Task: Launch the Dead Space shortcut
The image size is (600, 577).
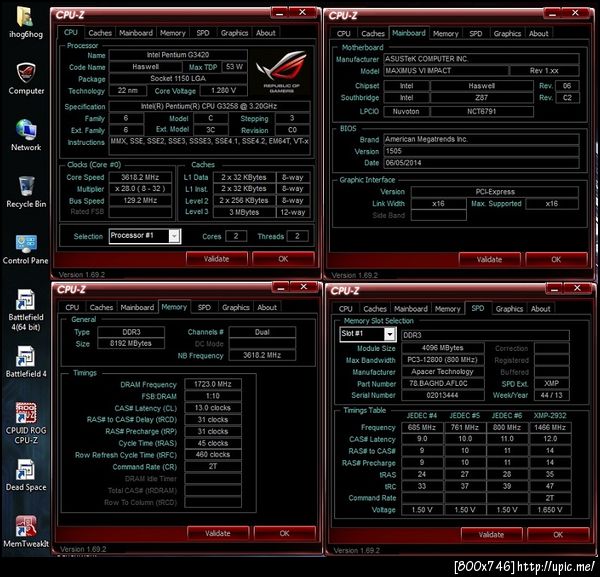Action: point(26,475)
